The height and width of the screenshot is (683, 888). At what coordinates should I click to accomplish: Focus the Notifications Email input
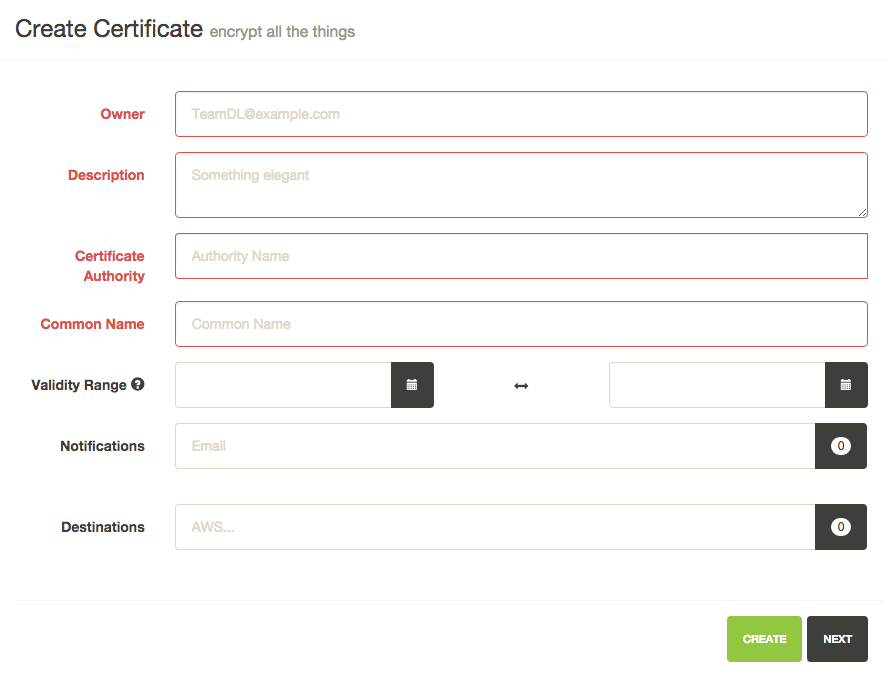pyautogui.click(x=495, y=446)
